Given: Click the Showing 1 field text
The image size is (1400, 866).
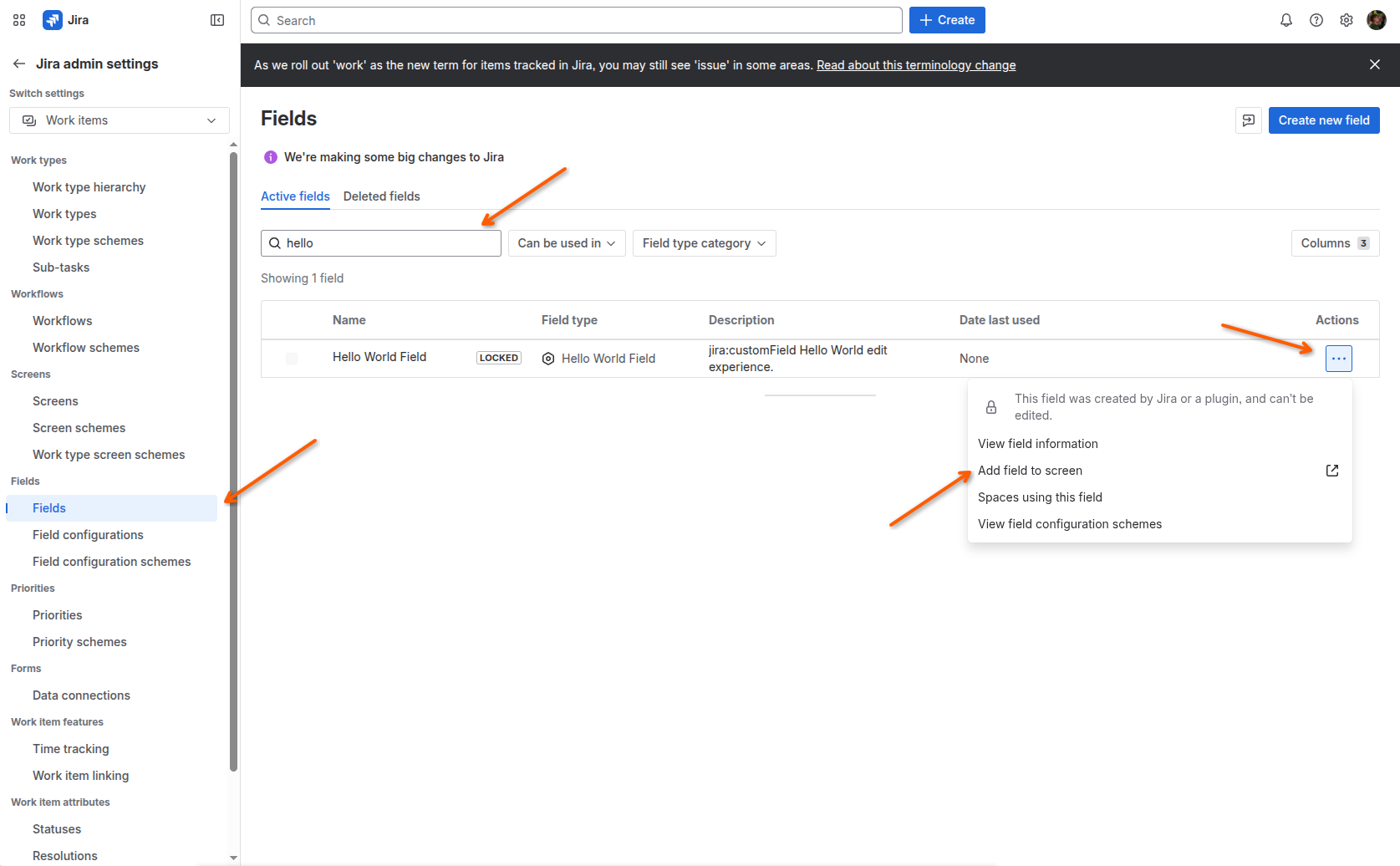Looking at the screenshot, I should (303, 278).
